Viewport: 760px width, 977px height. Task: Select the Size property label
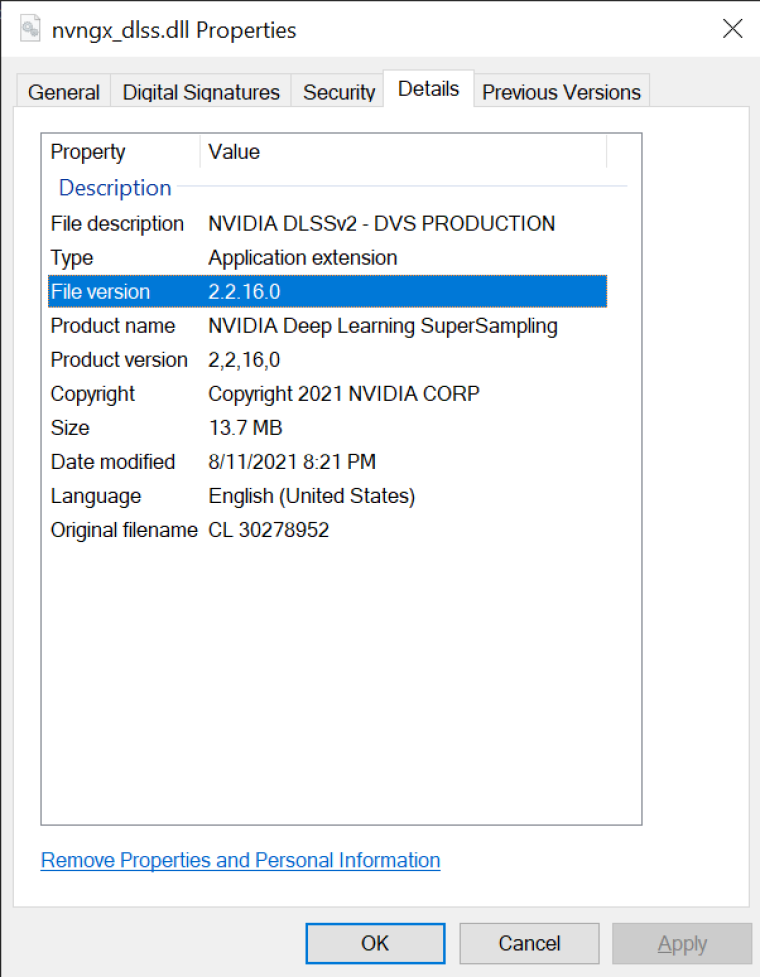(70, 428)
